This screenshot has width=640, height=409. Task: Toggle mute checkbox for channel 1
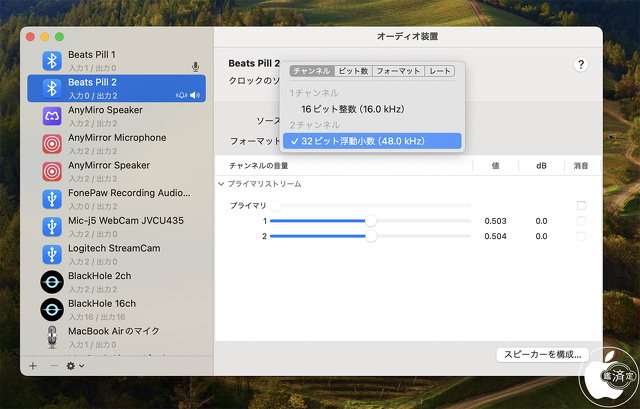point(581,221)
